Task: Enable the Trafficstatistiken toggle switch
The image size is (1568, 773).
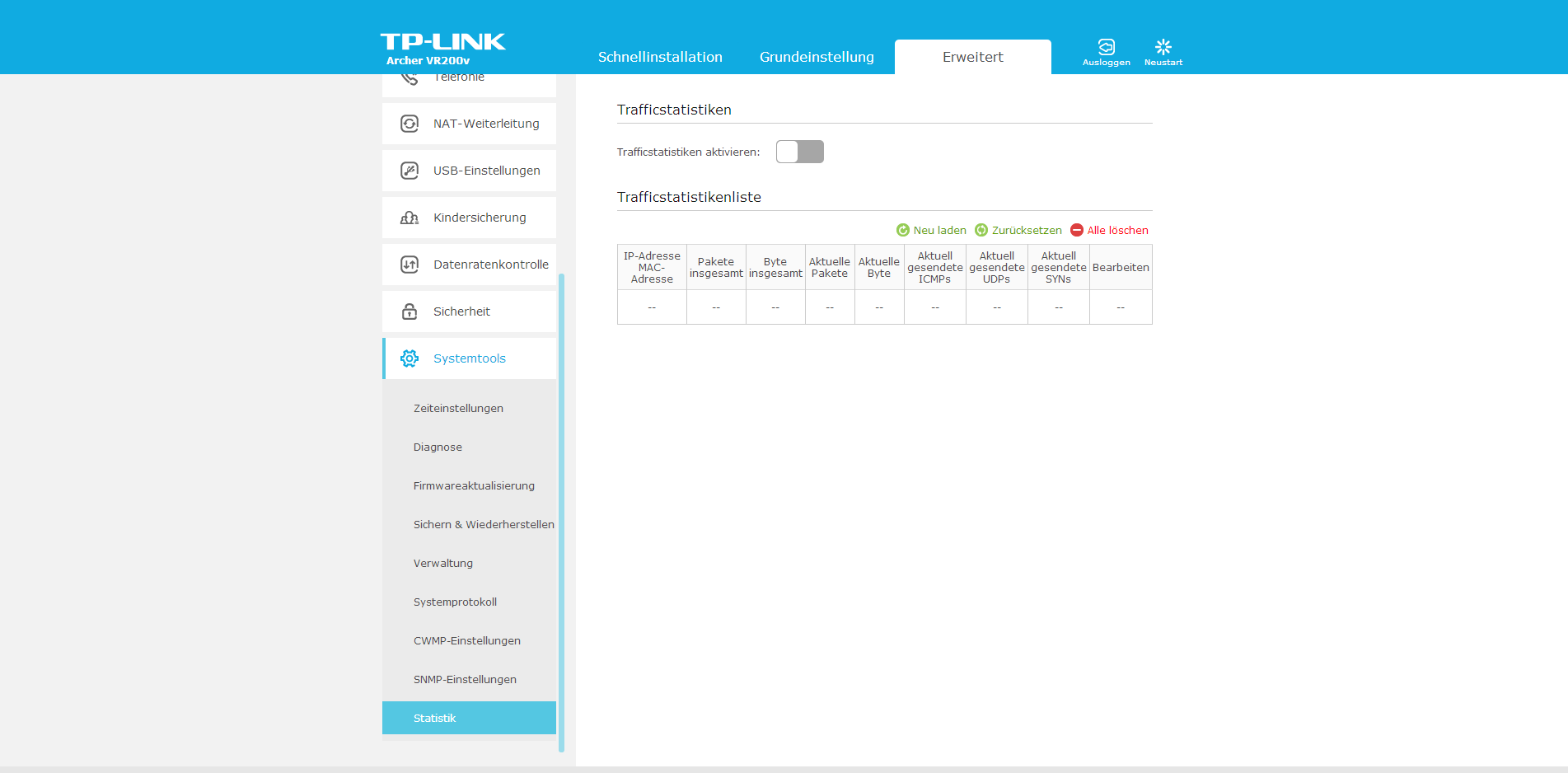Action: [x=799, y=152]
